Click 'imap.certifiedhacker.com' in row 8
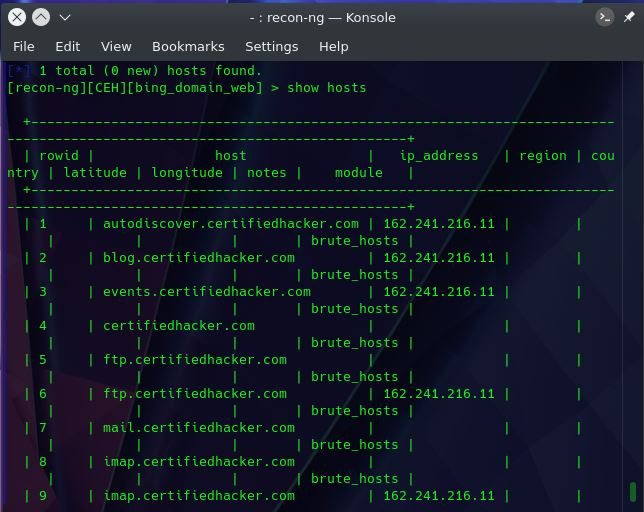Screen dimensions: 644x512 (199, 461)
